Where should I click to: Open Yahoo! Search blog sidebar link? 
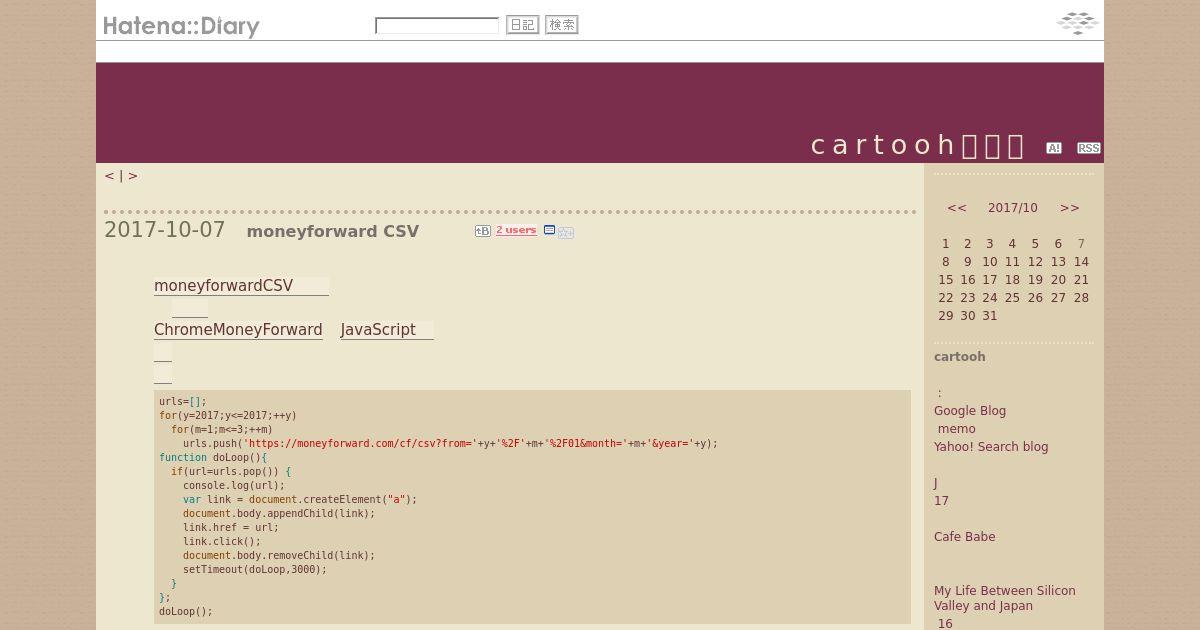(x=991, y=447)
